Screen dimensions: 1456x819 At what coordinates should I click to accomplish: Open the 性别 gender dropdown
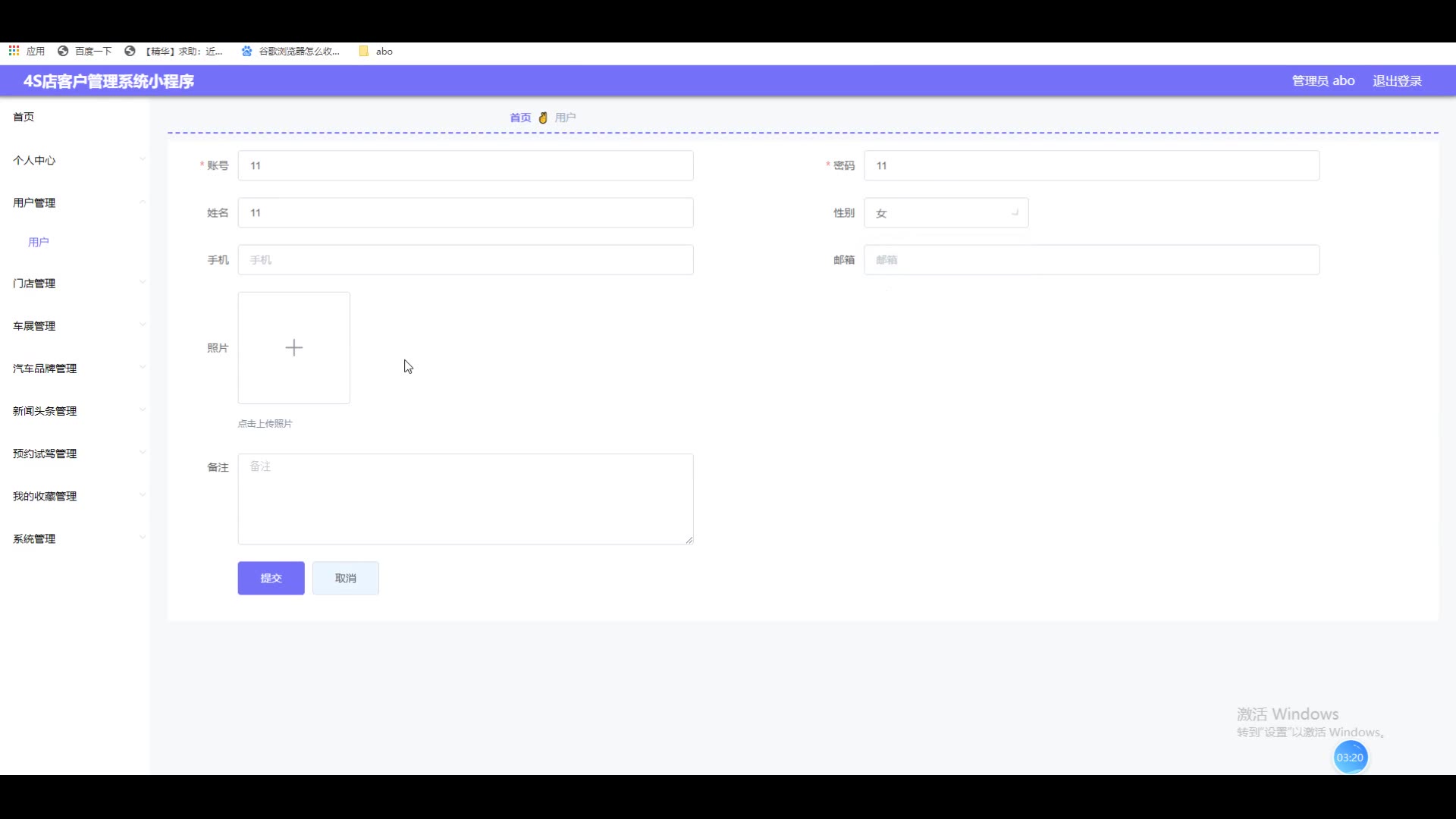tap(946, 213)
